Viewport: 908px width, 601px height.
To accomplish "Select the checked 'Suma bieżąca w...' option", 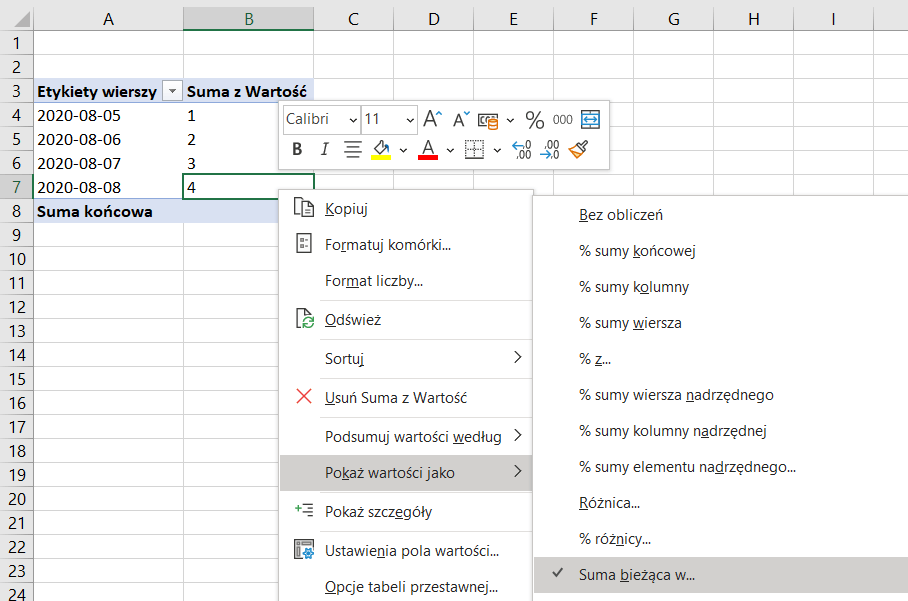I will click(x=636, y=575).
